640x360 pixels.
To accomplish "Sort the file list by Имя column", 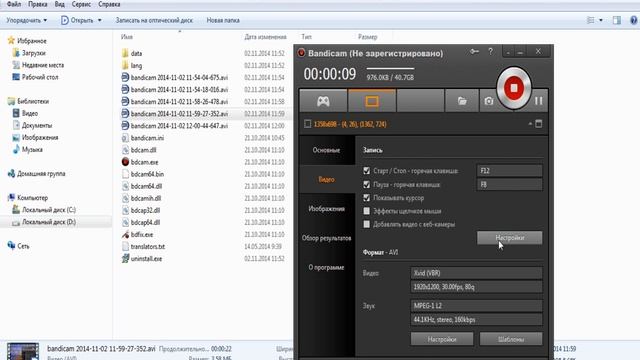I will pos(127,37).
